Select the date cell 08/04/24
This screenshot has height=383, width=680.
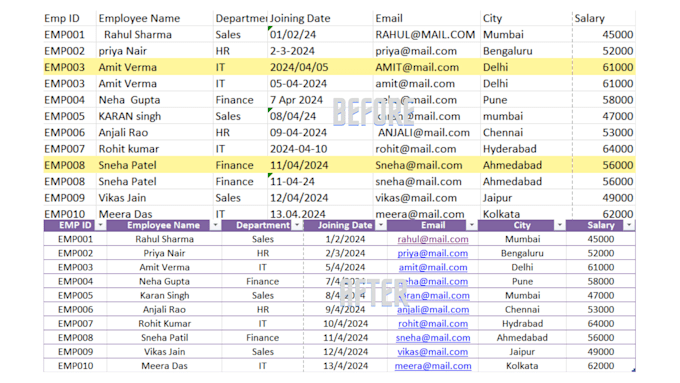pos(320,116)
